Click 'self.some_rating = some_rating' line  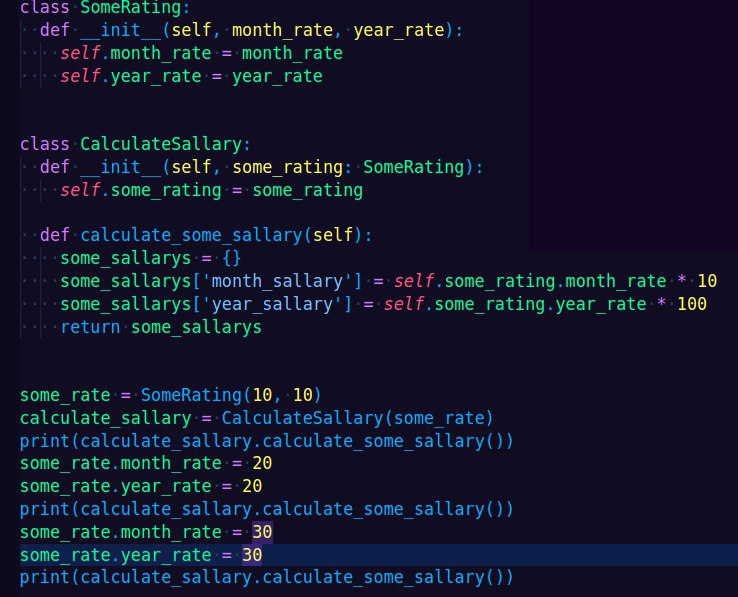coord(212,190)
